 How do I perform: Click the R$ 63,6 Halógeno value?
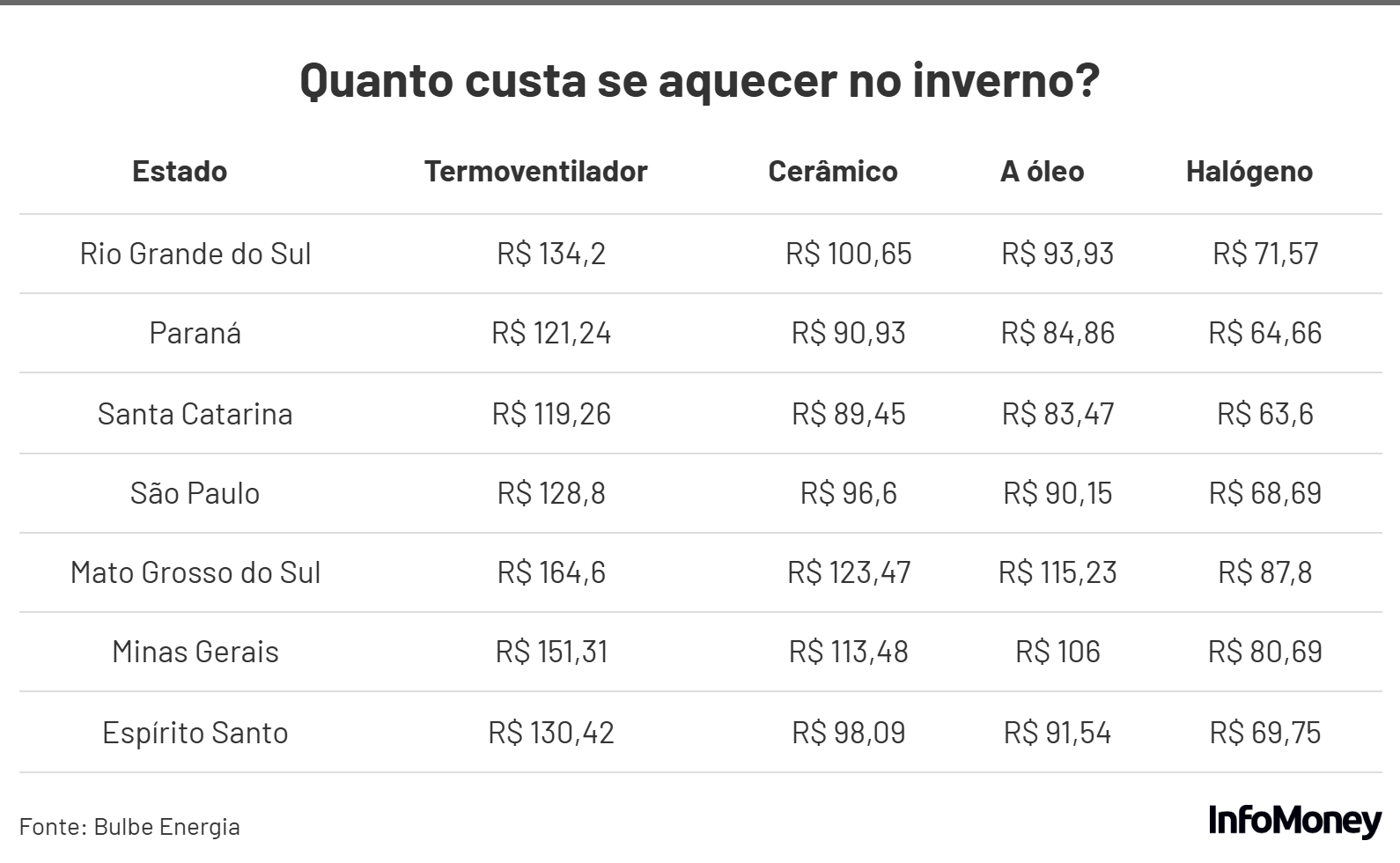click(x=1264, y=414)
